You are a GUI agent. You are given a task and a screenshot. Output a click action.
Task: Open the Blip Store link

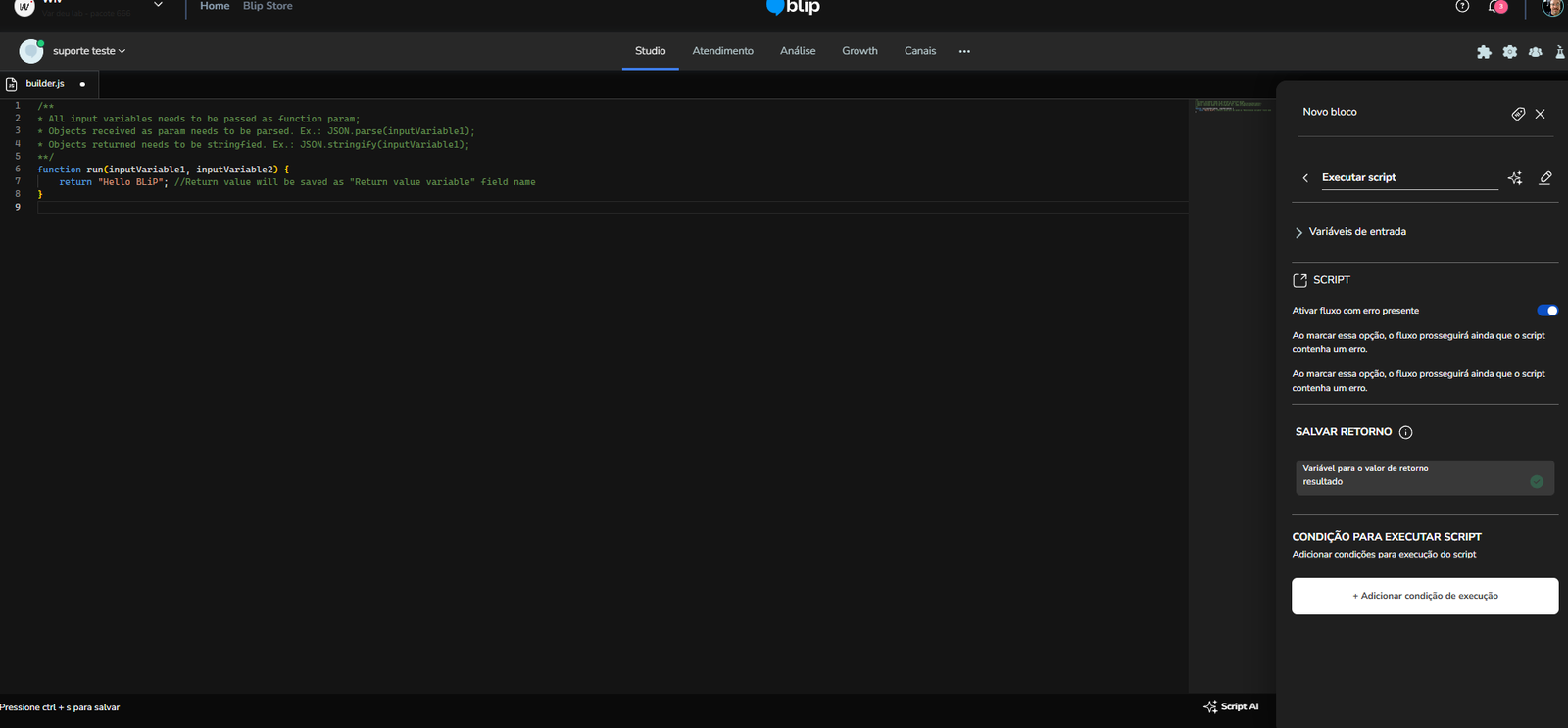pos(268,6)
